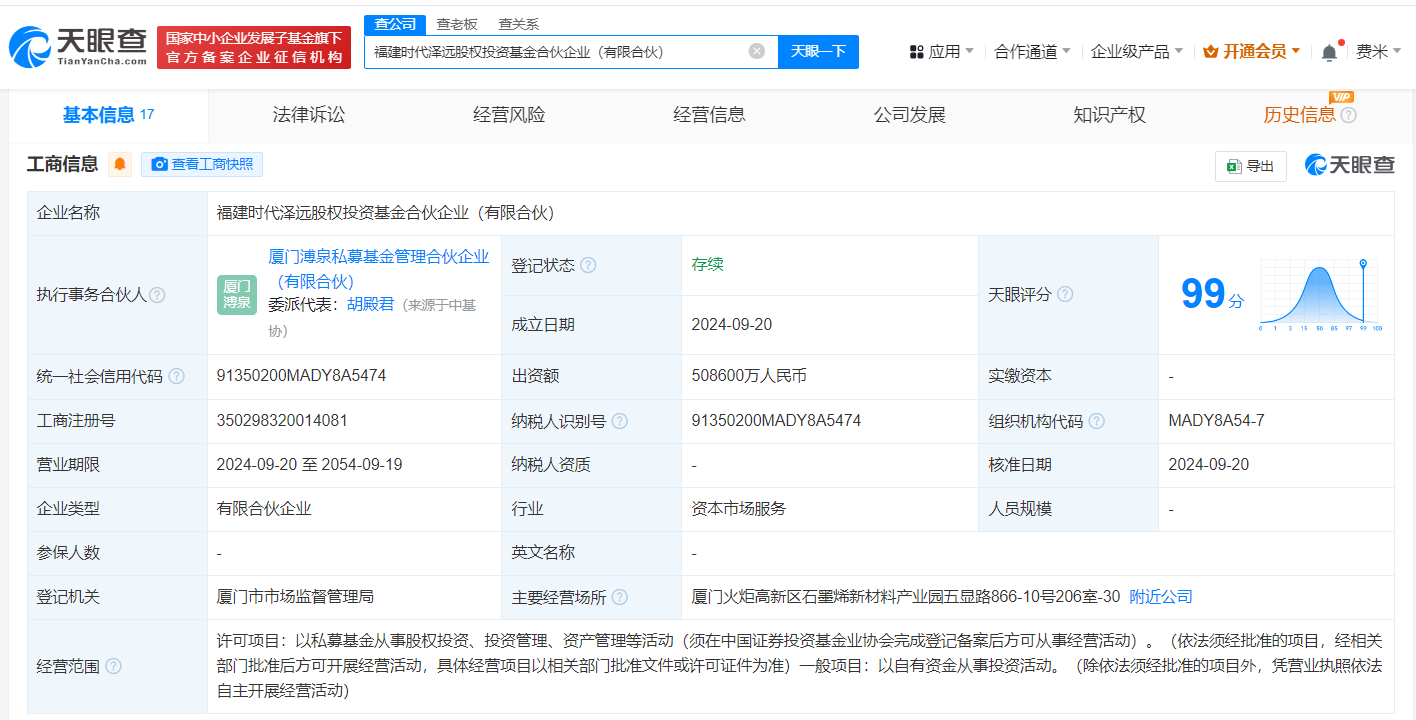点击导出按钮中的Excel文件图标
Viewport: 1416px width, 720px height.
(1233, 166)
